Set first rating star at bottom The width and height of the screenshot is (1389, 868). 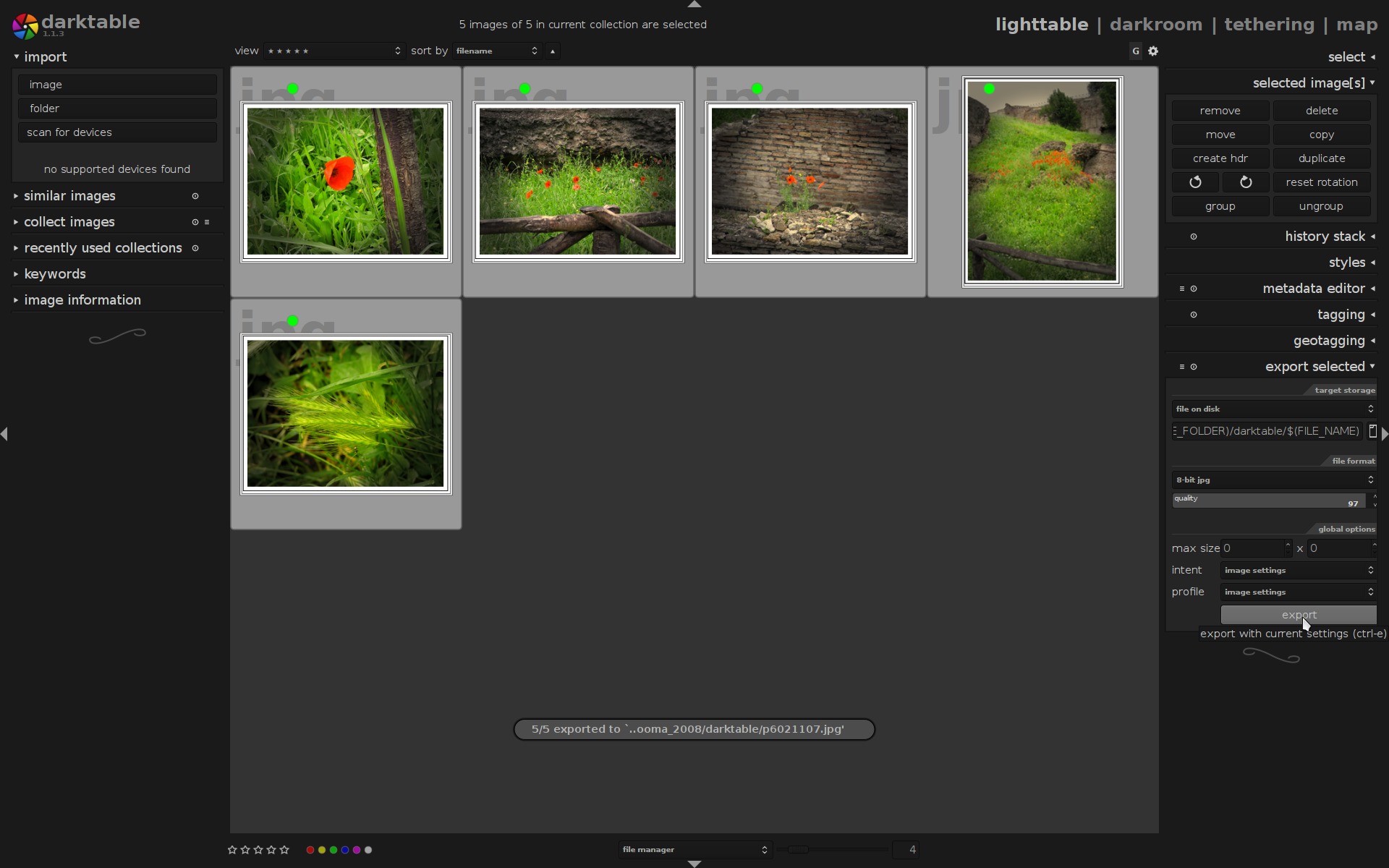tap(232, 850)
